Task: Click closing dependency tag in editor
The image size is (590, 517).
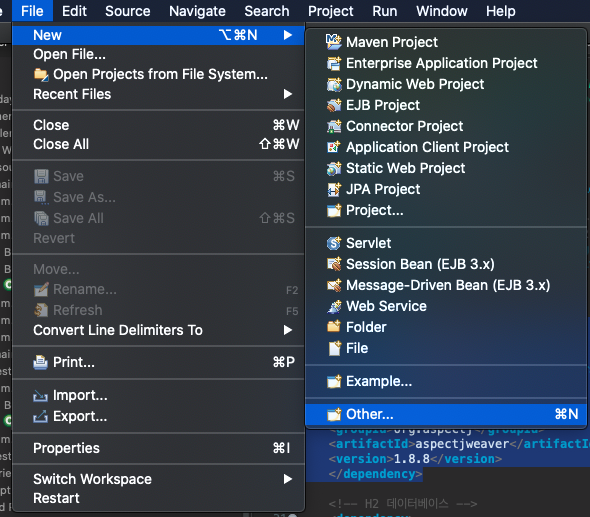Action: (376, 474)
